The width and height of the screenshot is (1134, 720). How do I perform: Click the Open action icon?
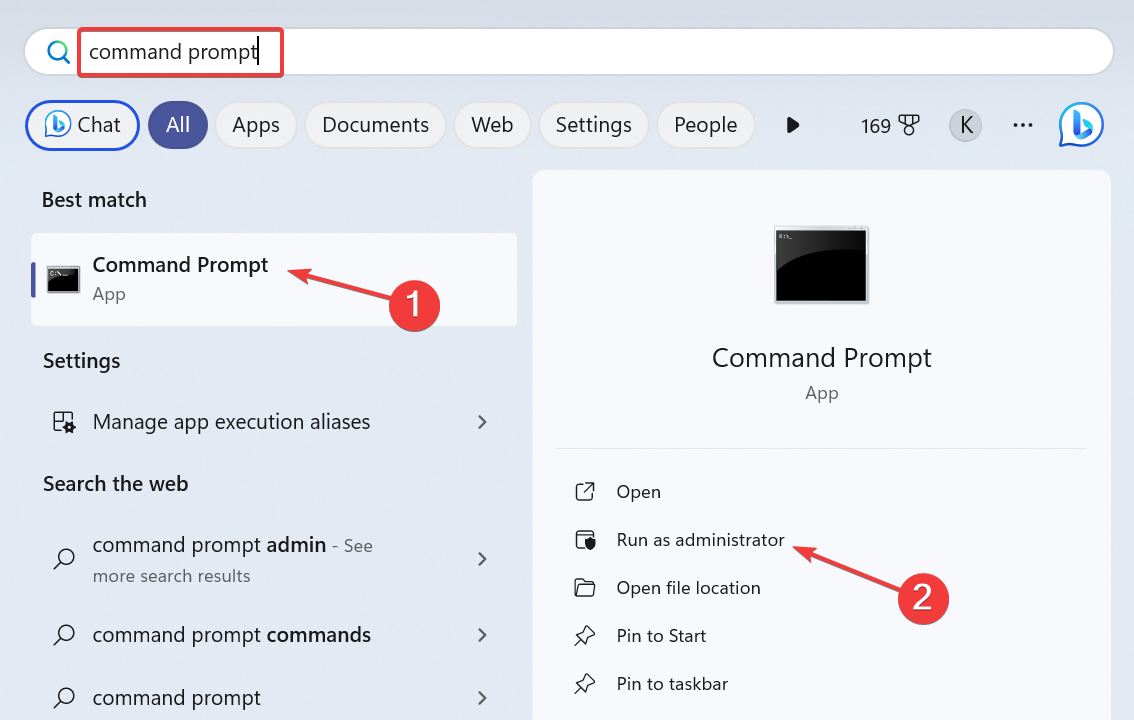click(x=584, y=492)
